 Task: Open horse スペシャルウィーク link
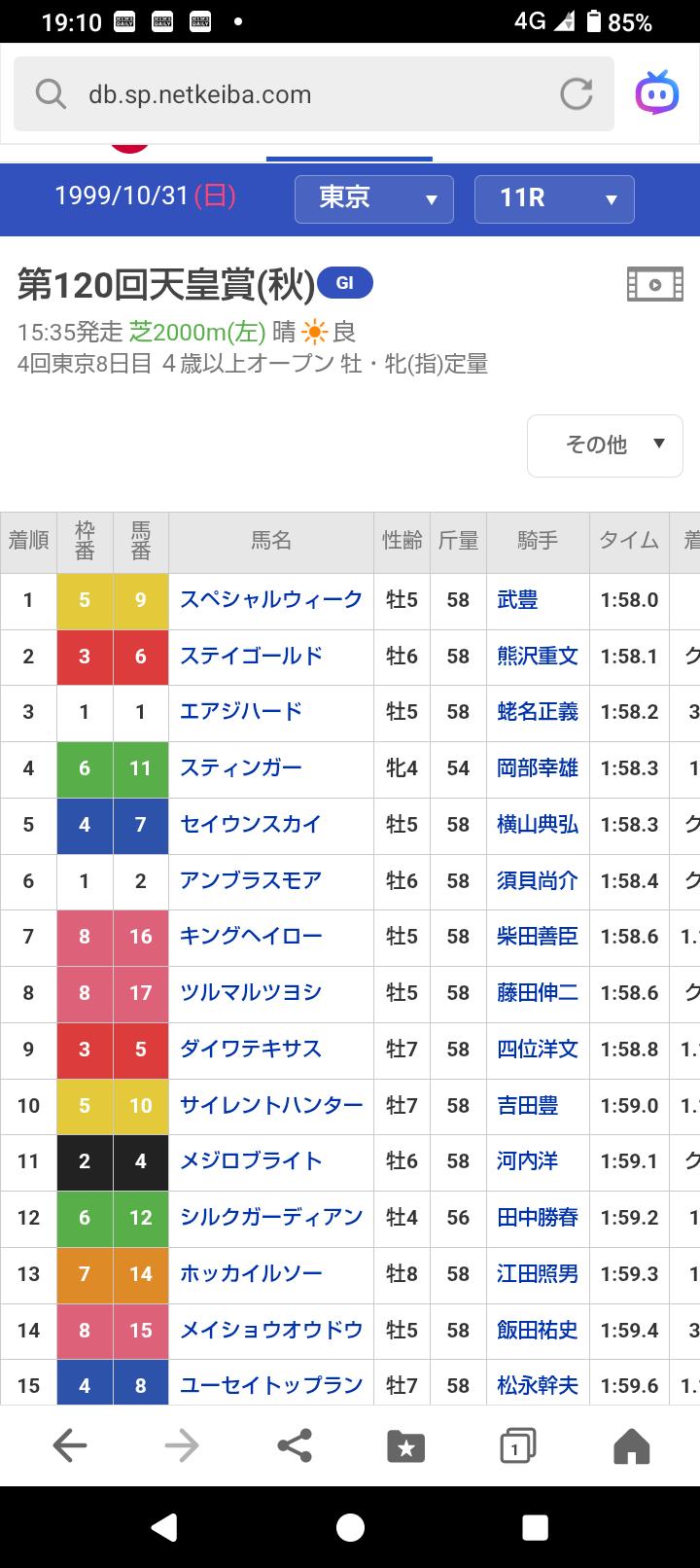point(271,599)
